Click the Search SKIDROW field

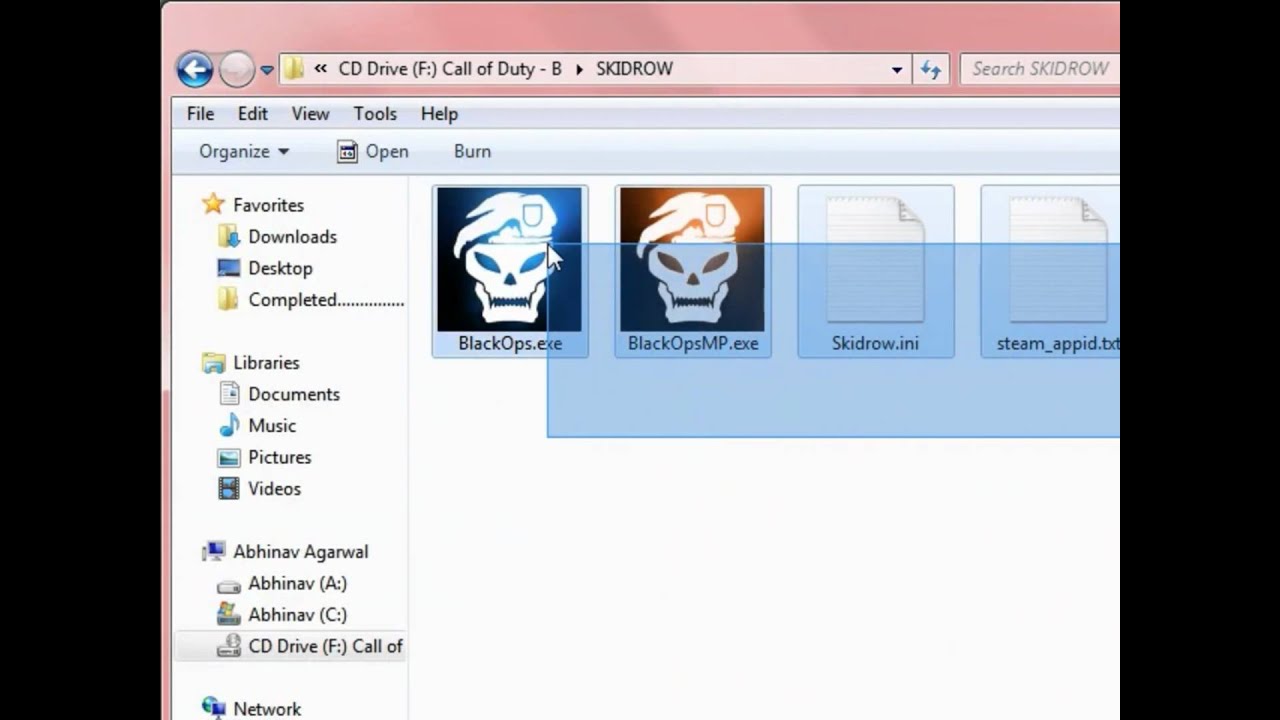1040,69
